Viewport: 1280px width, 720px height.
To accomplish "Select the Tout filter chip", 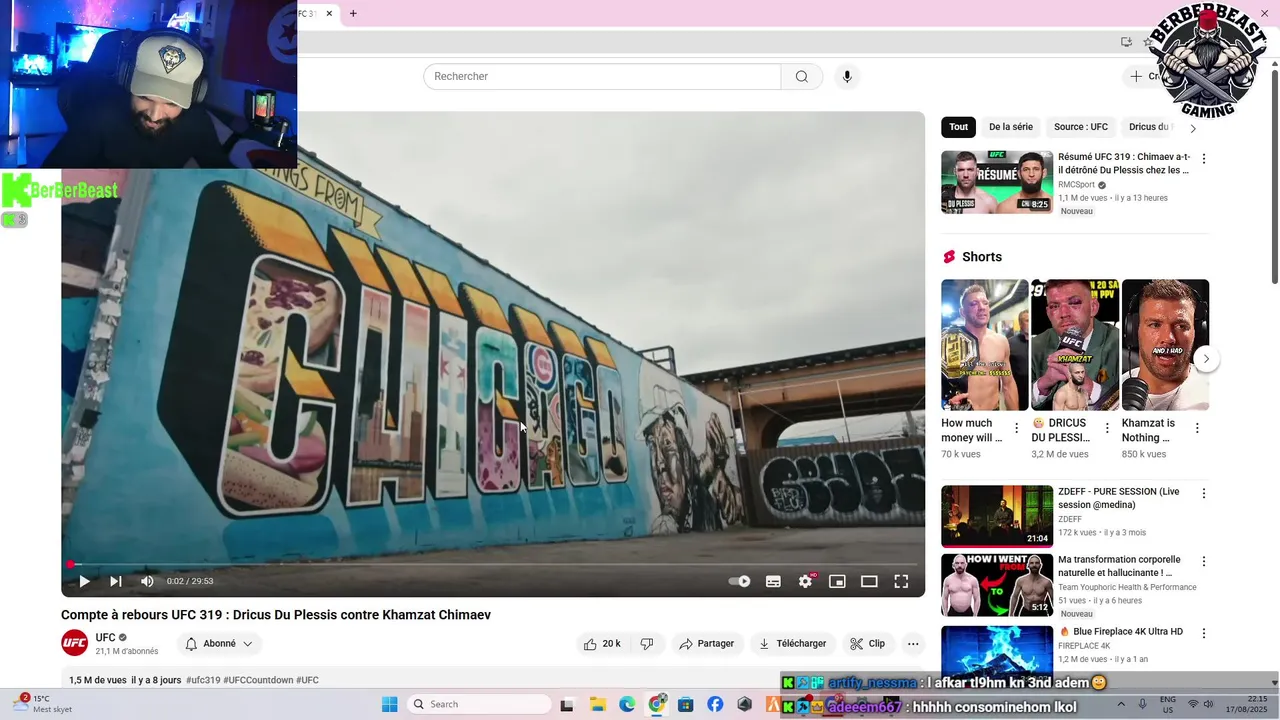I will click(x=958, y=127).
